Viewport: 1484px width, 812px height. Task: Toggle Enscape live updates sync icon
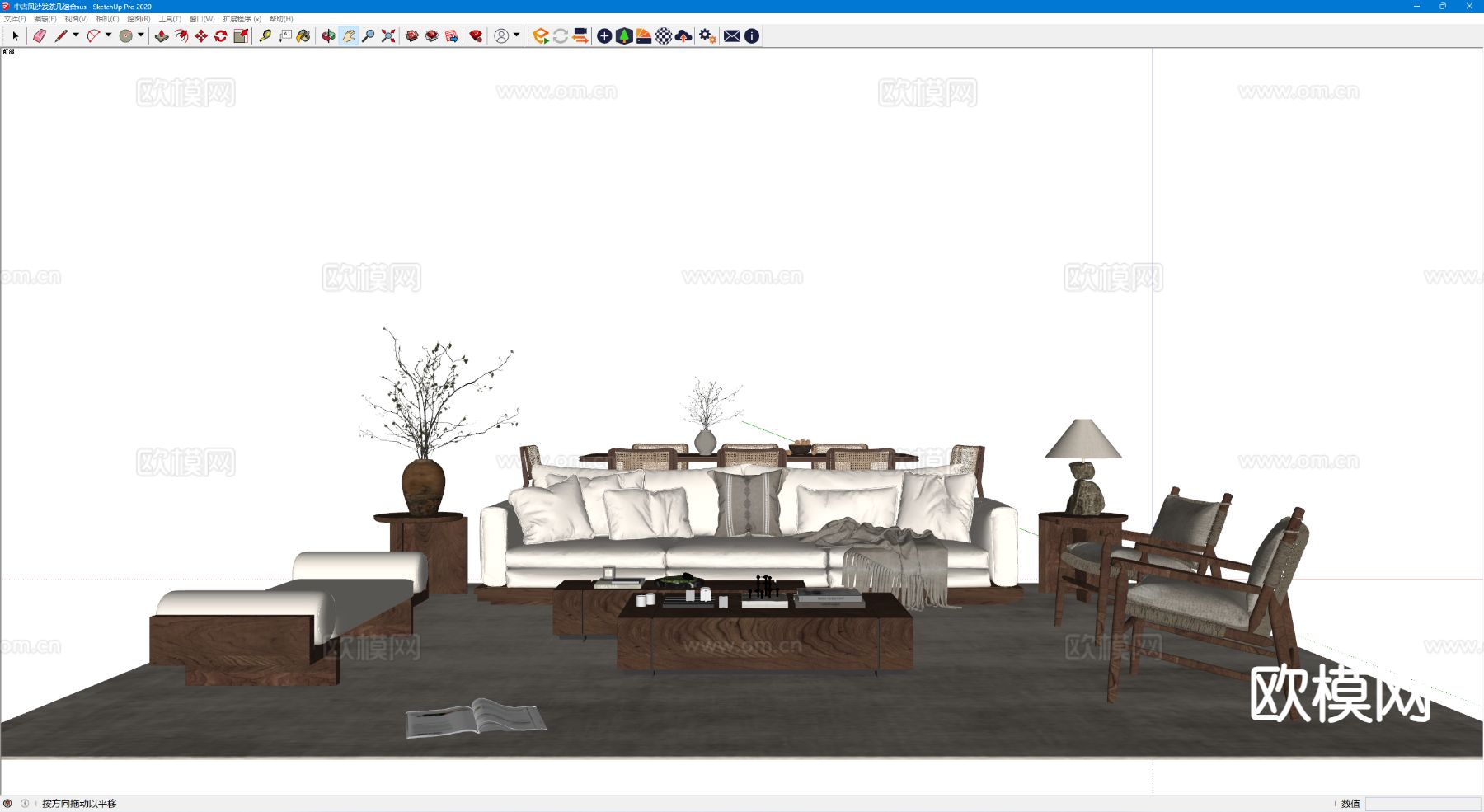561,36
